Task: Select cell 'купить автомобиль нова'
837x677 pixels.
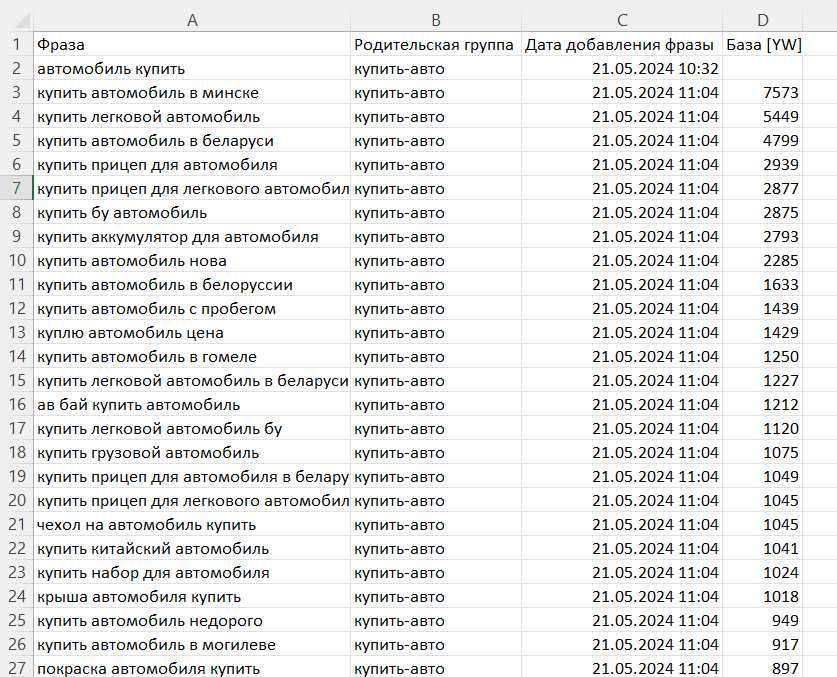Action: [x=192, y=261]
